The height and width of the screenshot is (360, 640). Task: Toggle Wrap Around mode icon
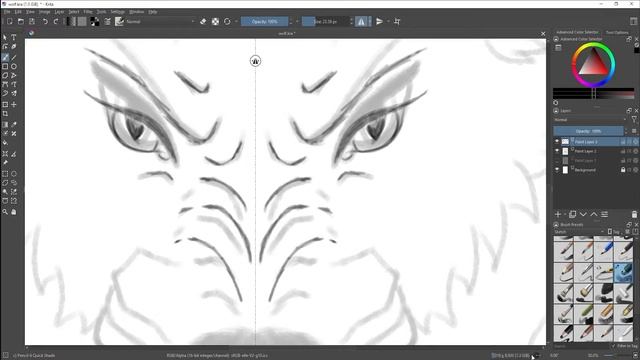397,22
